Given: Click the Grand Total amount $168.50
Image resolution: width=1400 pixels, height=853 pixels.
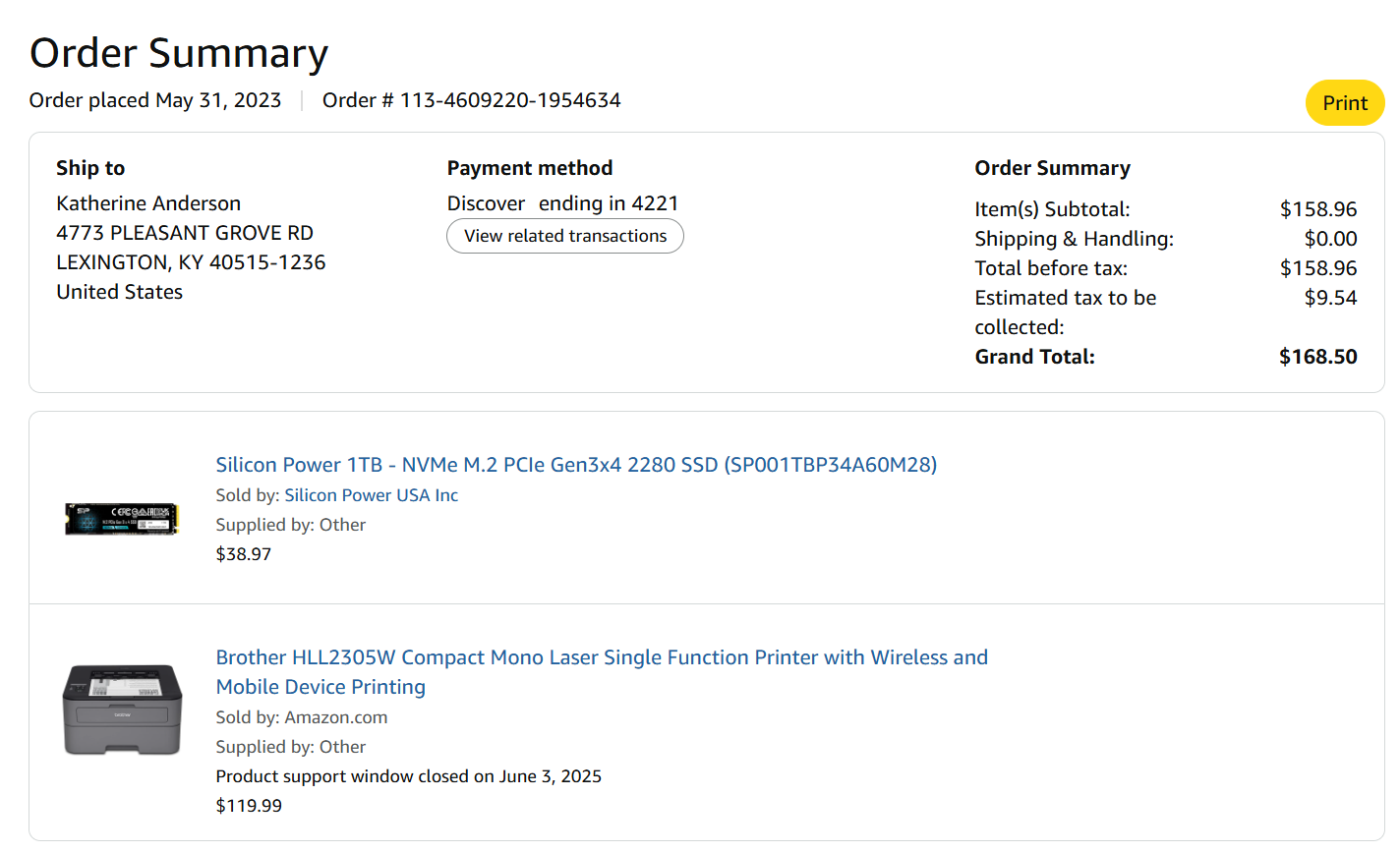Looking at the screenshot, I should click(1317, 357).
